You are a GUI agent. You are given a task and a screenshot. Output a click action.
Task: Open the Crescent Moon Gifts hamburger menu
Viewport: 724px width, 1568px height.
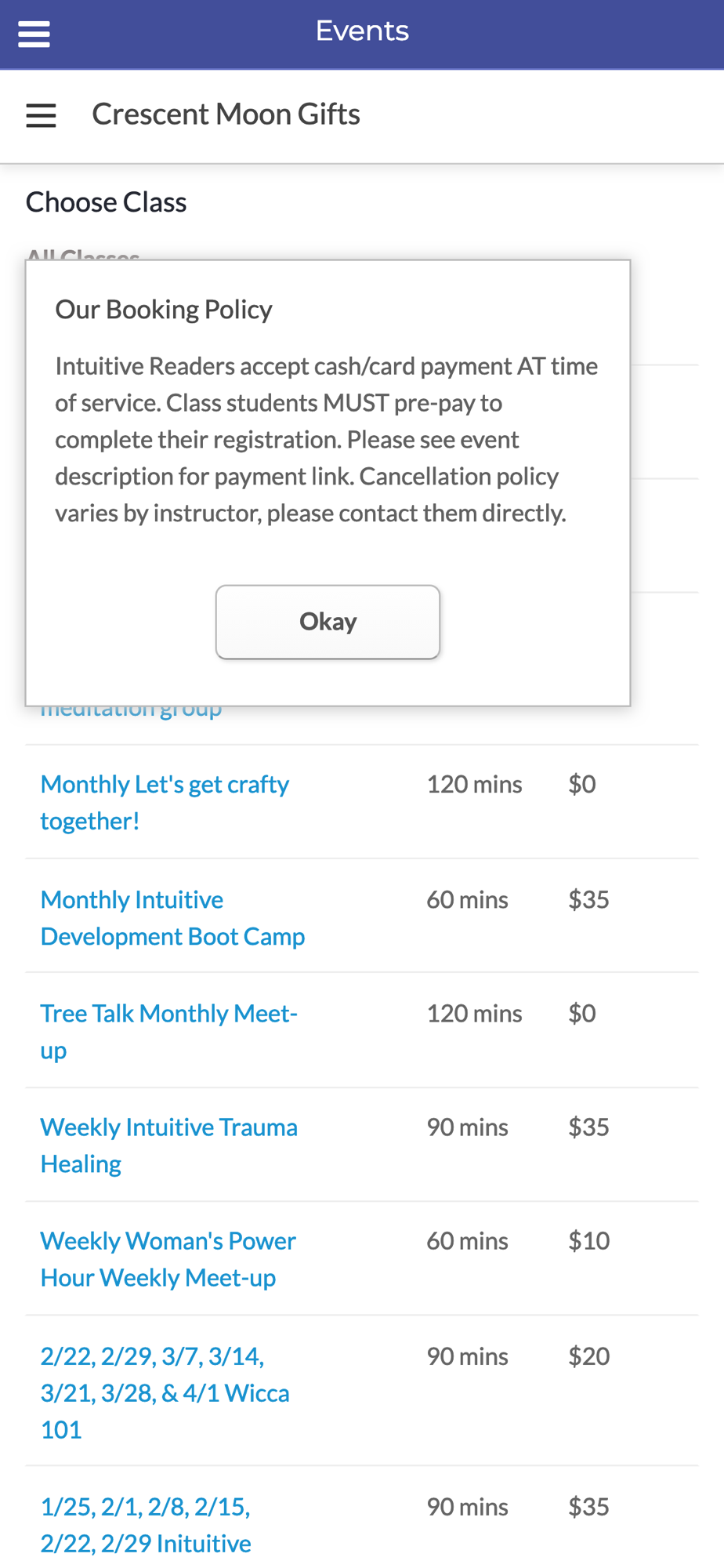pyautogui.click(x=41, y=115)
